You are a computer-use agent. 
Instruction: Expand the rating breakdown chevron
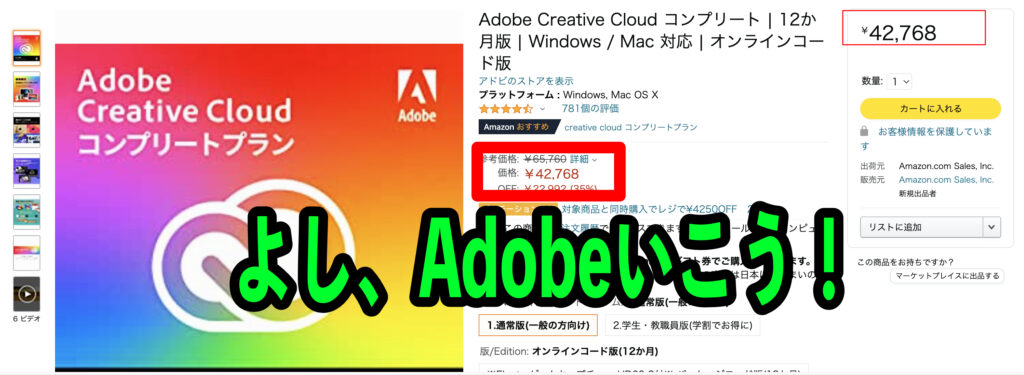click(x=542, y=109)
